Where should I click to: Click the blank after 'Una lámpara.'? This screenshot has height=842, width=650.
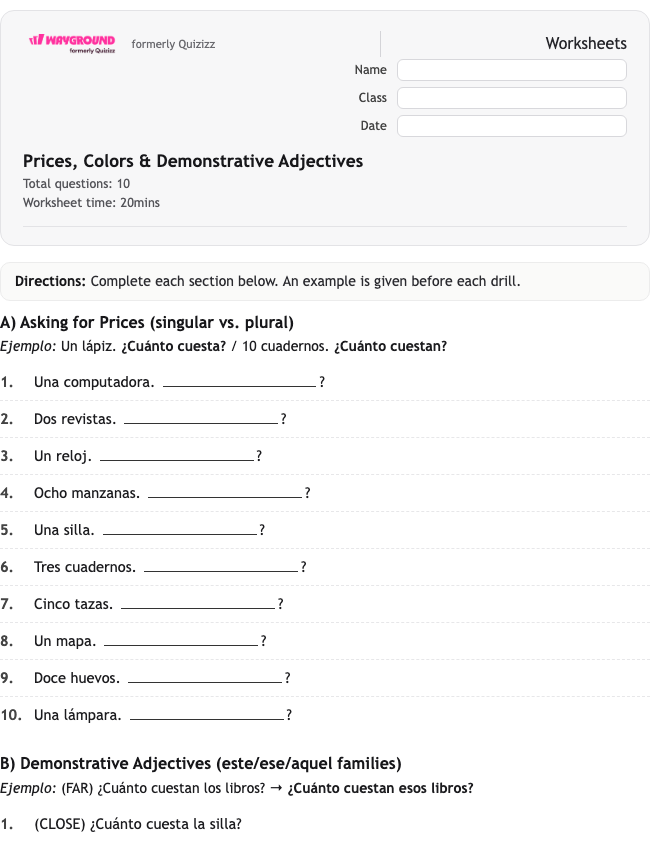tap(207, 716)
